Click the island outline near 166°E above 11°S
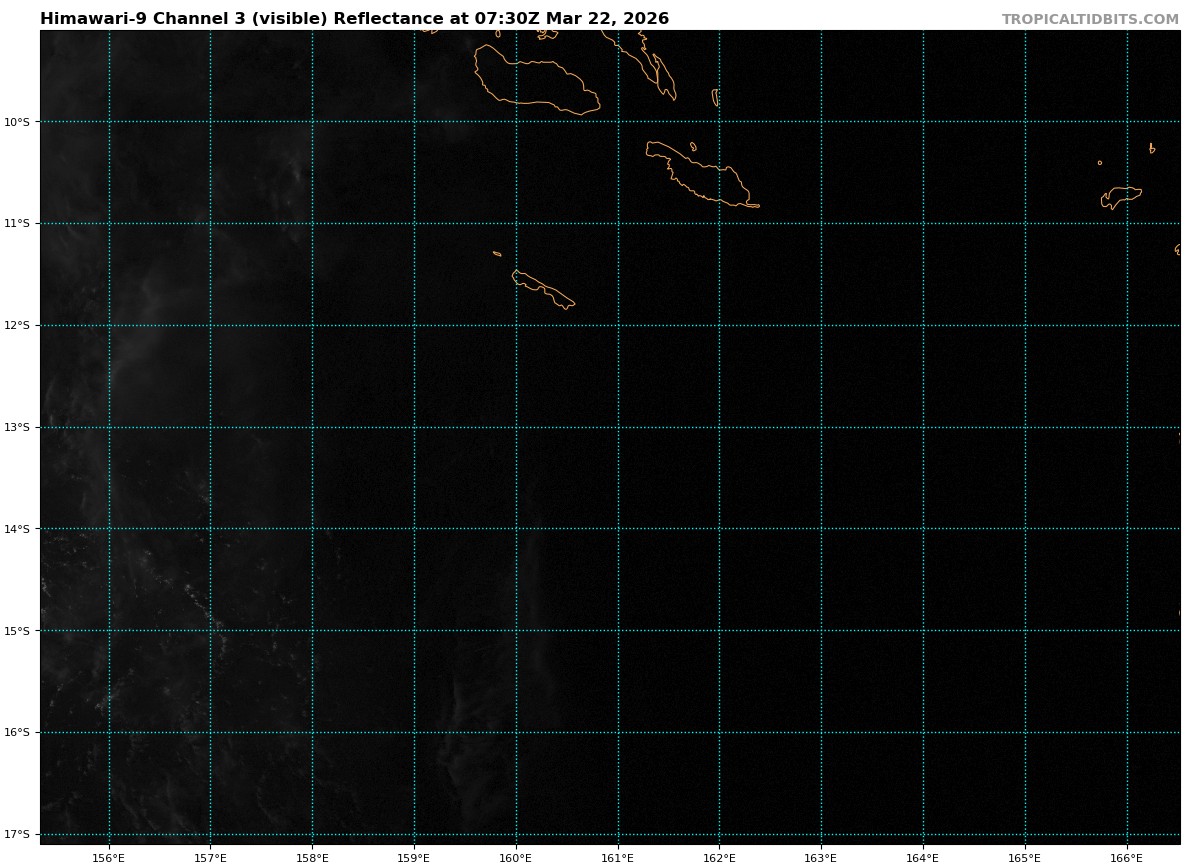The width and height of the screenshot is (1200, 867). [x=1122, y=195]
